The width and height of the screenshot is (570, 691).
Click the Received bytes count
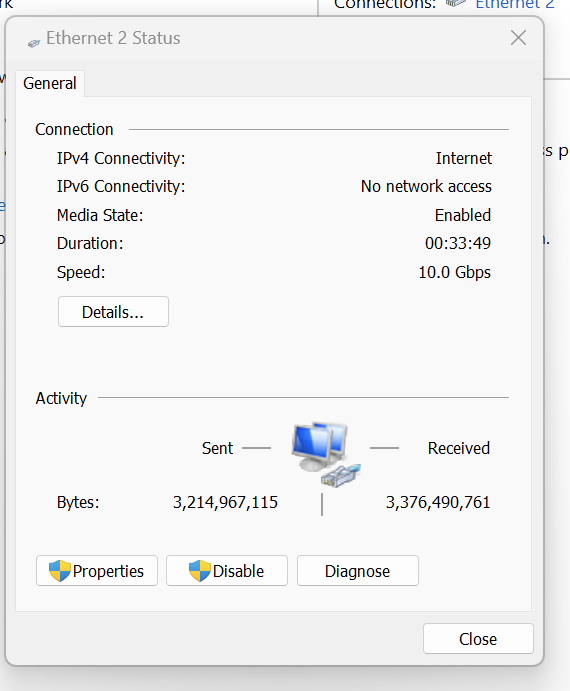coord(438,502)
